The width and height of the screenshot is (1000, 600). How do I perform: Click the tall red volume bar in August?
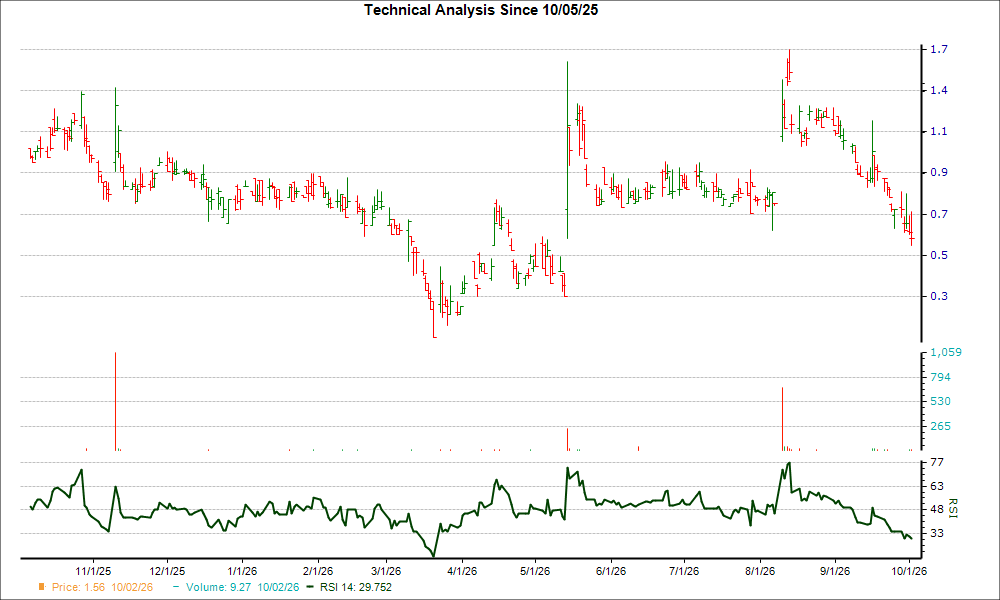(783, 419)
